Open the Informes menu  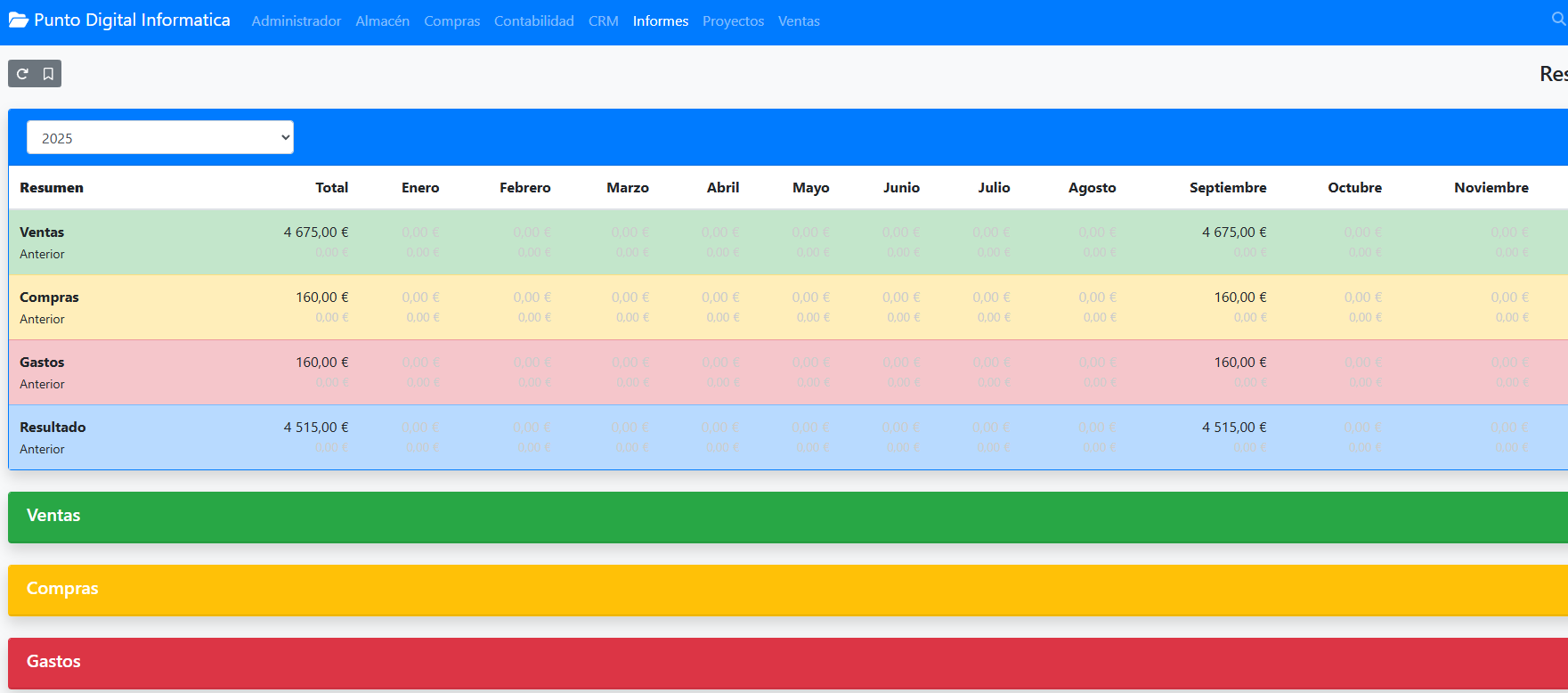(x=661, y=21)
